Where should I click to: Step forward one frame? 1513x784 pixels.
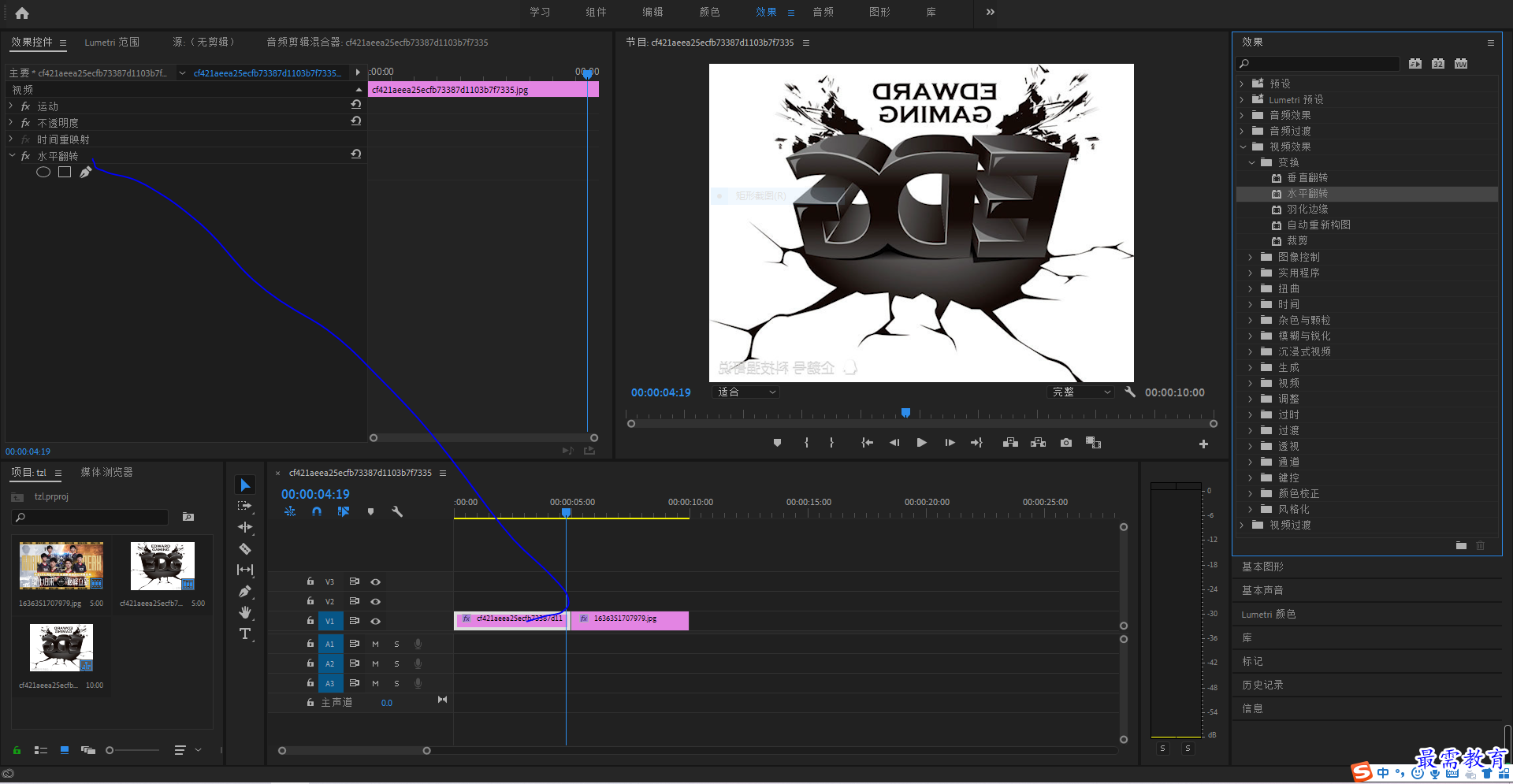pyautogui.click(x=950, y=443)
